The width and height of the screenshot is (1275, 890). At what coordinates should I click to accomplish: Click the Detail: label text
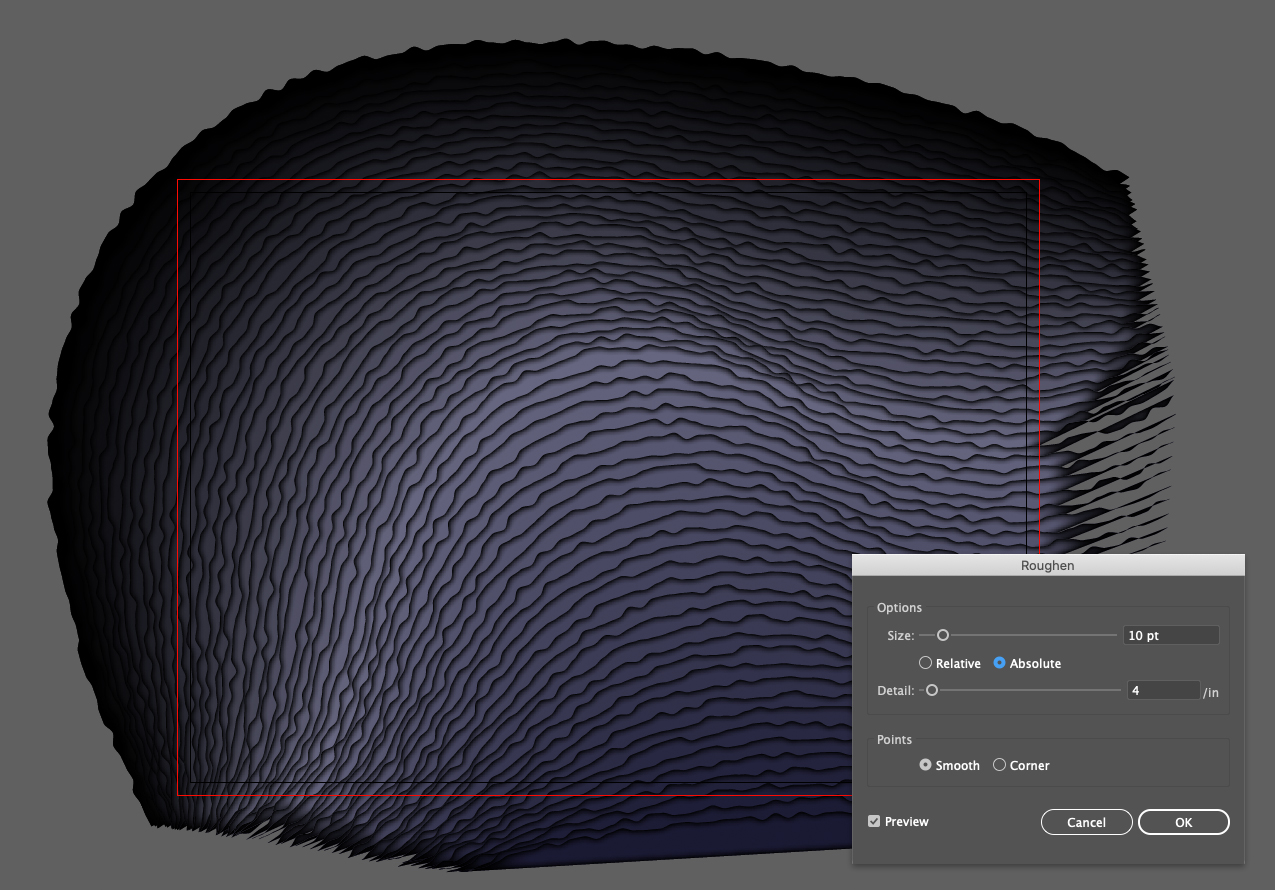[895, 690]
